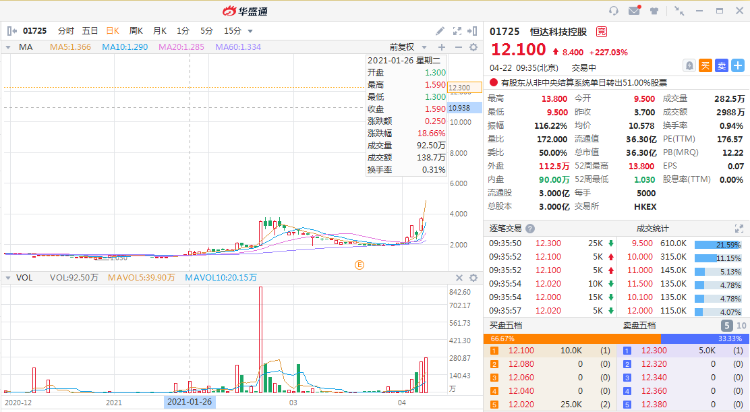Click the MA5:1.366 indicator label
The height and width of the screenshot is (412, 750).
click(x=70, y=47)
